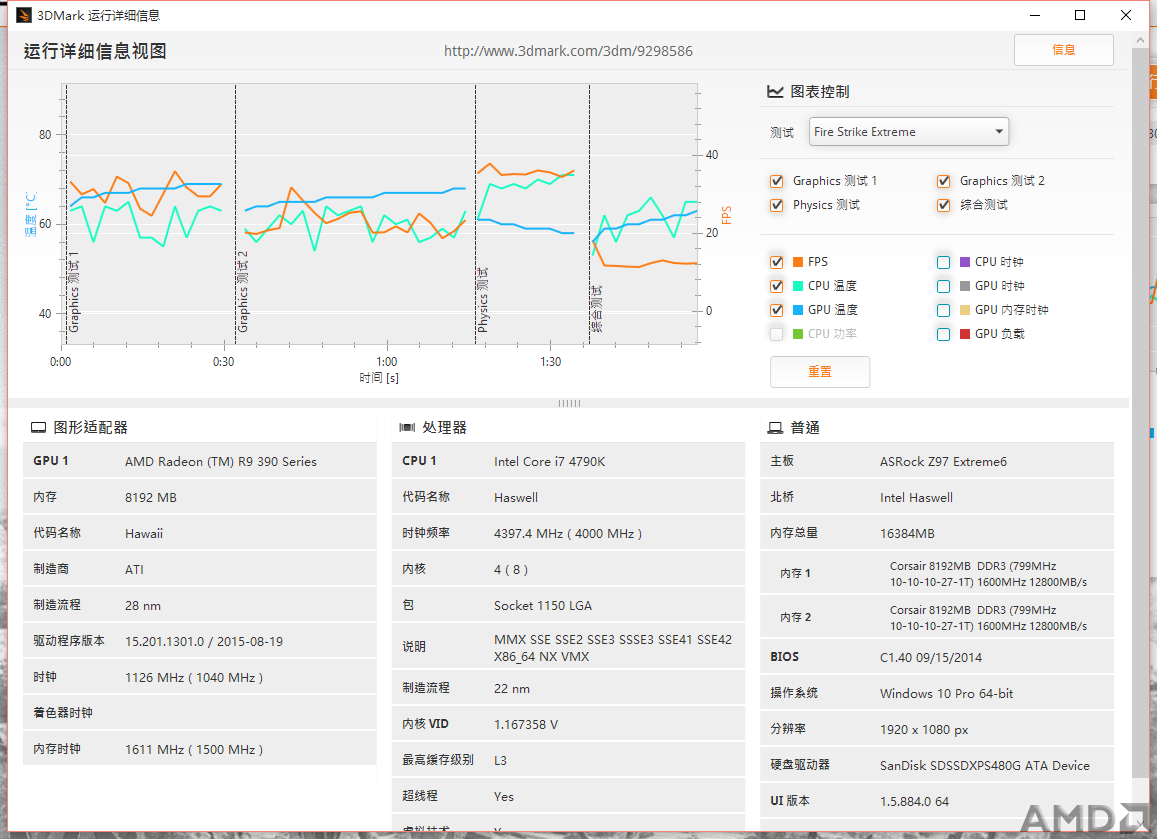The width and height of the screenshot is (1157, 839).
Task: Click the 着色器时钟 row label
Action: tap(63, 713)
